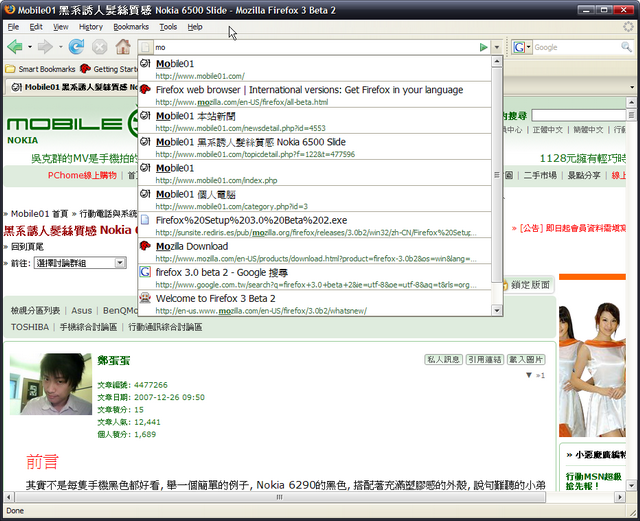Screen dimensions: 640x521
Task: Click the address bar text field
Action: coord(314,47)
